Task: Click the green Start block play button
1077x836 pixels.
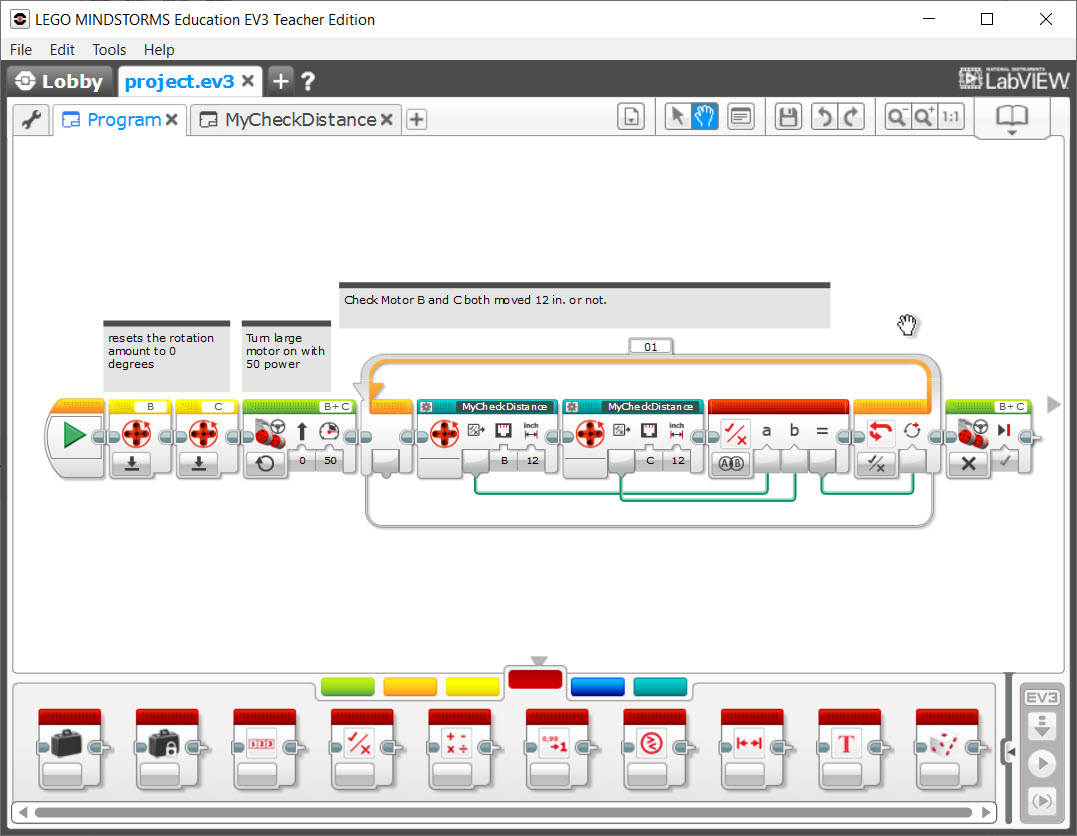Action: point(74,436)
